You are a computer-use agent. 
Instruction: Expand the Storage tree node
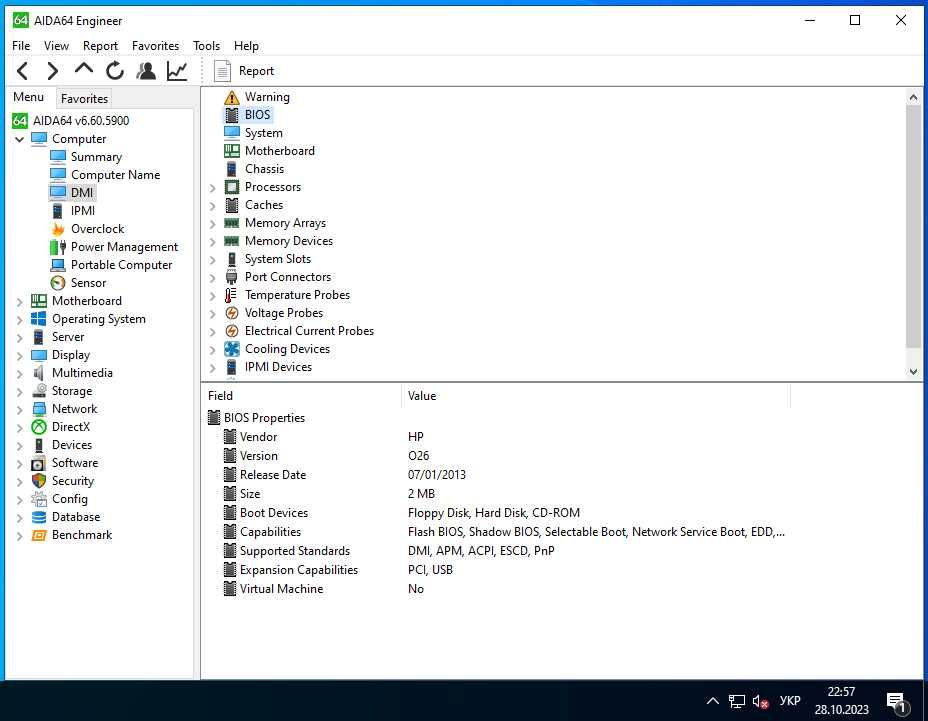[x=20, y=392]
